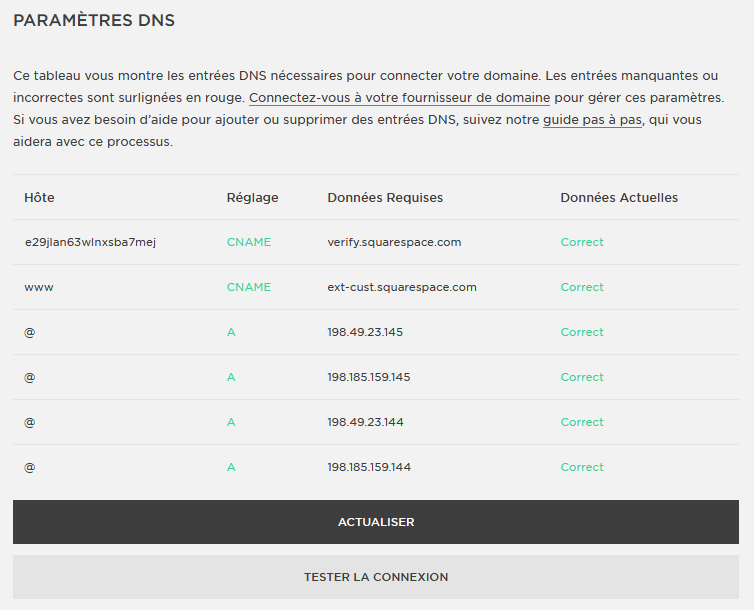Screen dimensions: 754x610
Task: Select the IP address 198.49.23.145
Action: (365, 332)
